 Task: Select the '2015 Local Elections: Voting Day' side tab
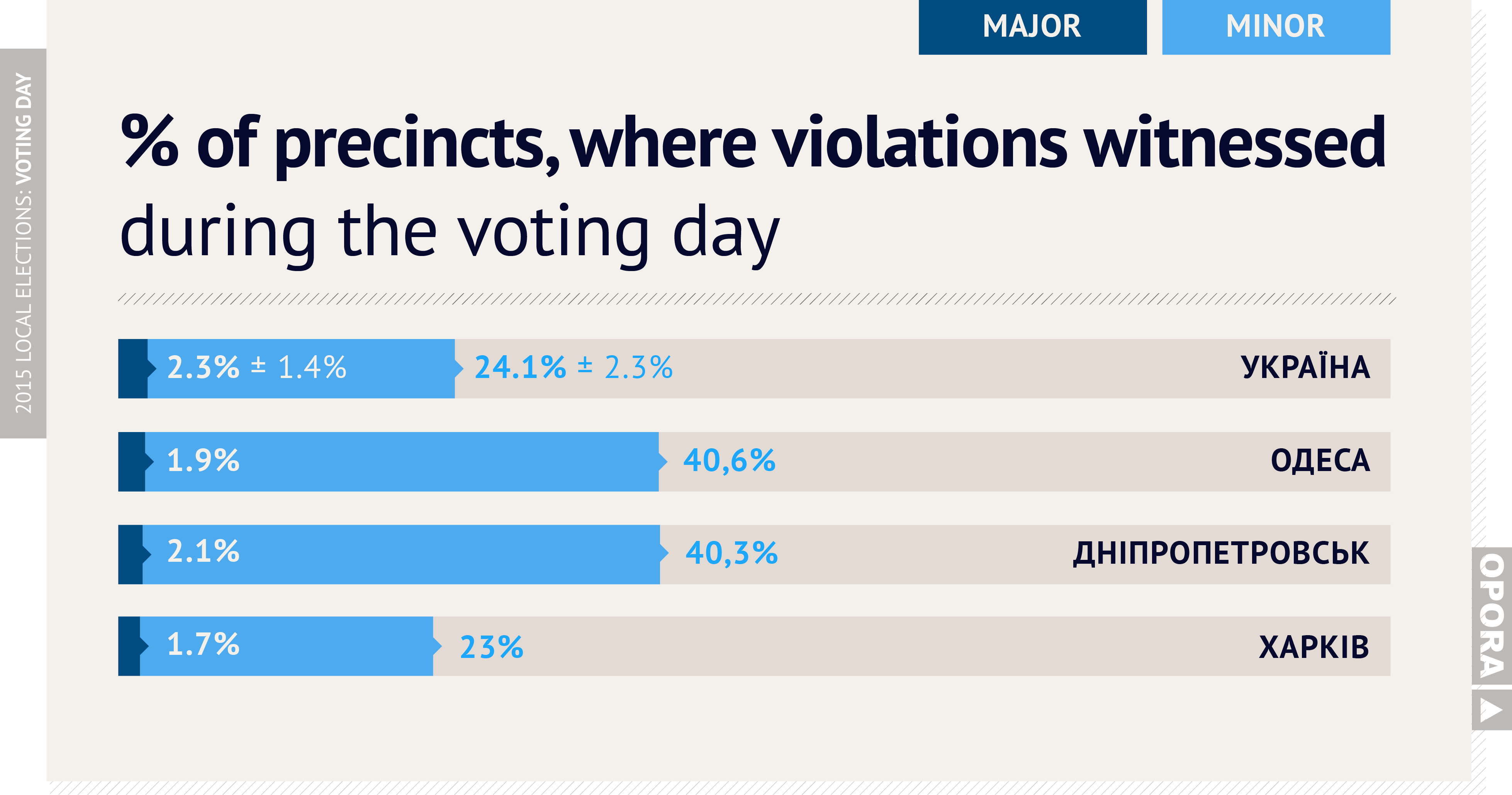click(23, 243)
